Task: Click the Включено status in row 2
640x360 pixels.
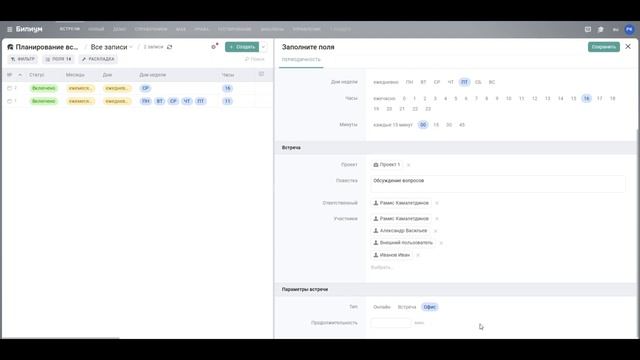Action: coord(44,88)
